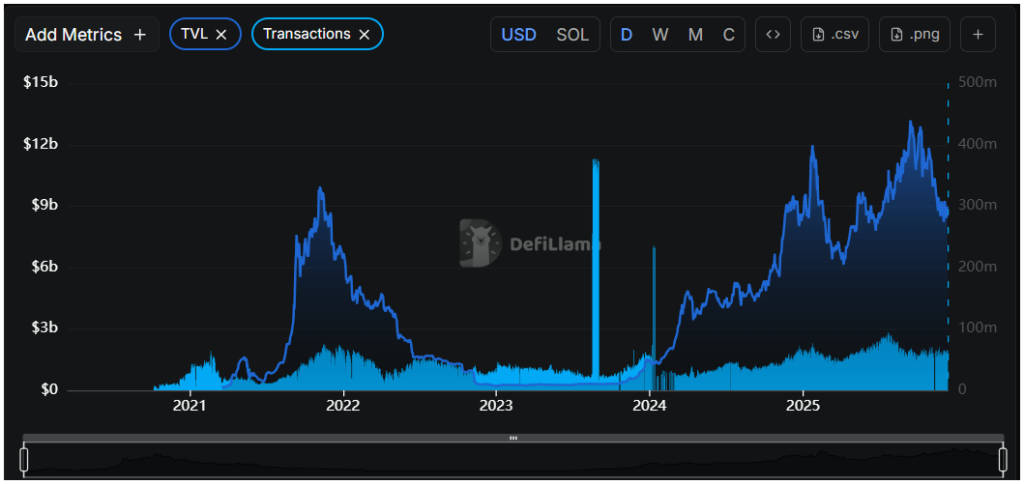The width and height of the screenshot is (1024, 484).
Task: Open the Add Metrics menu
Action: tap(73, 34)
